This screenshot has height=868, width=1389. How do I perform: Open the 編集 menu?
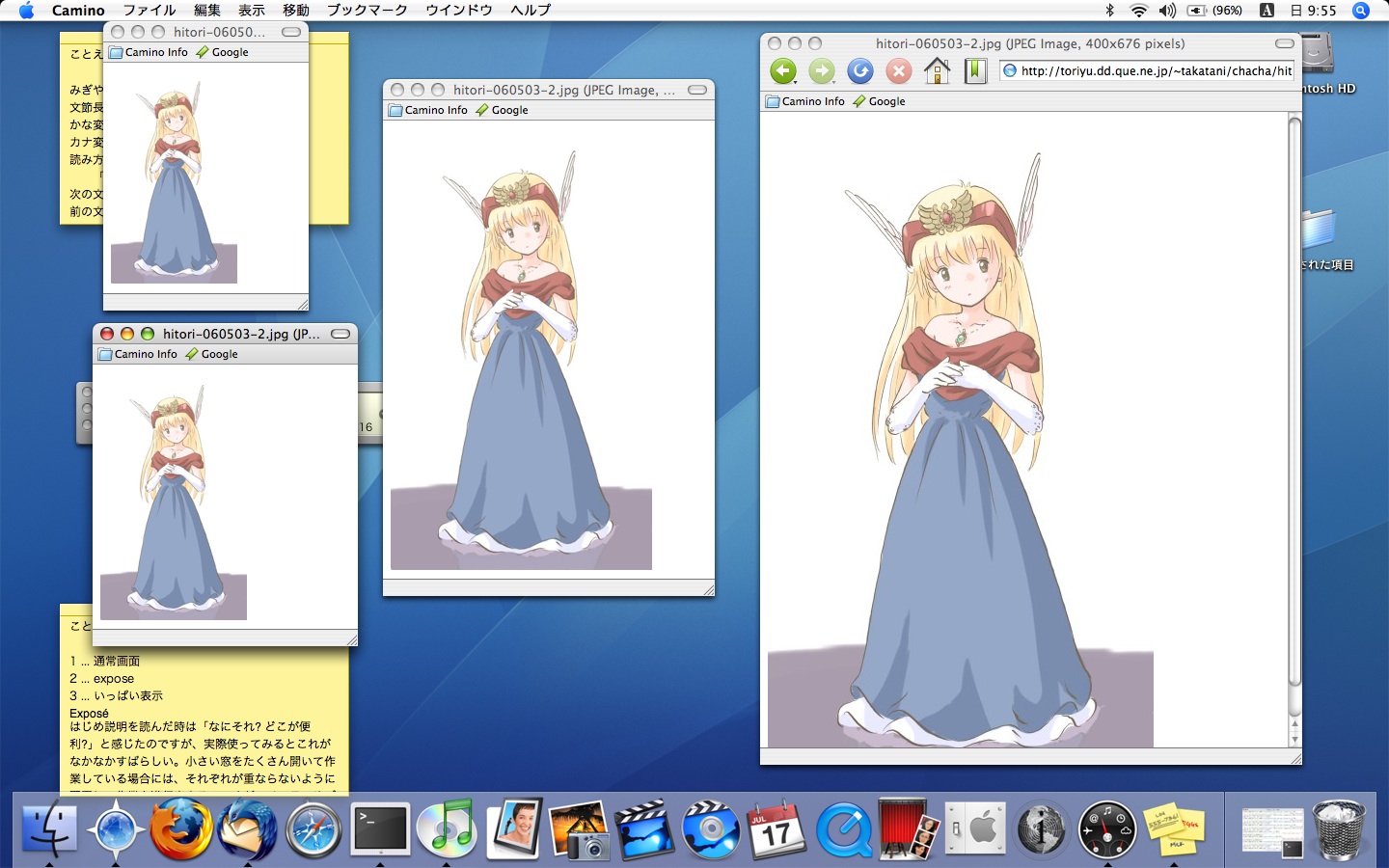[207, 11]
